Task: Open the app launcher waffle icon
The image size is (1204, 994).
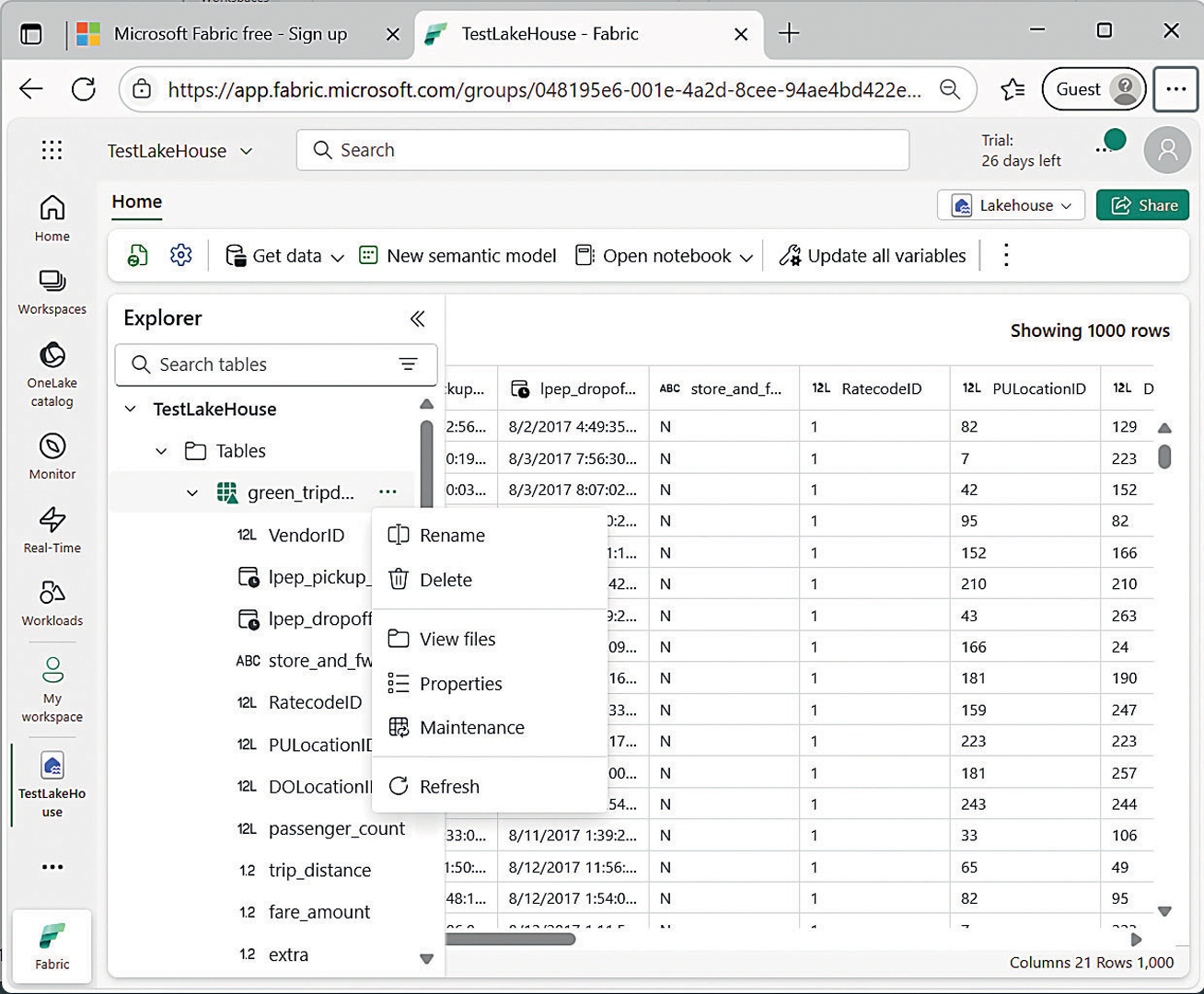Action: pos(52,150)
